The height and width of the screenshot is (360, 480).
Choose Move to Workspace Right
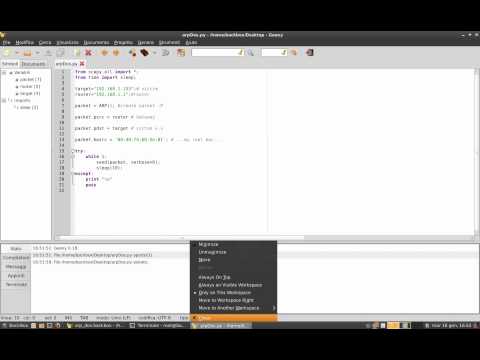(233, 300)
